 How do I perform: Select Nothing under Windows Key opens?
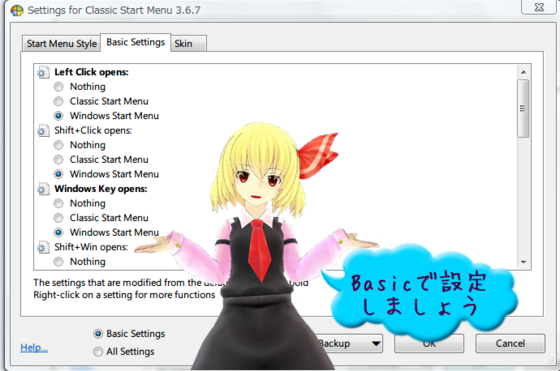(x=58, y=204)
